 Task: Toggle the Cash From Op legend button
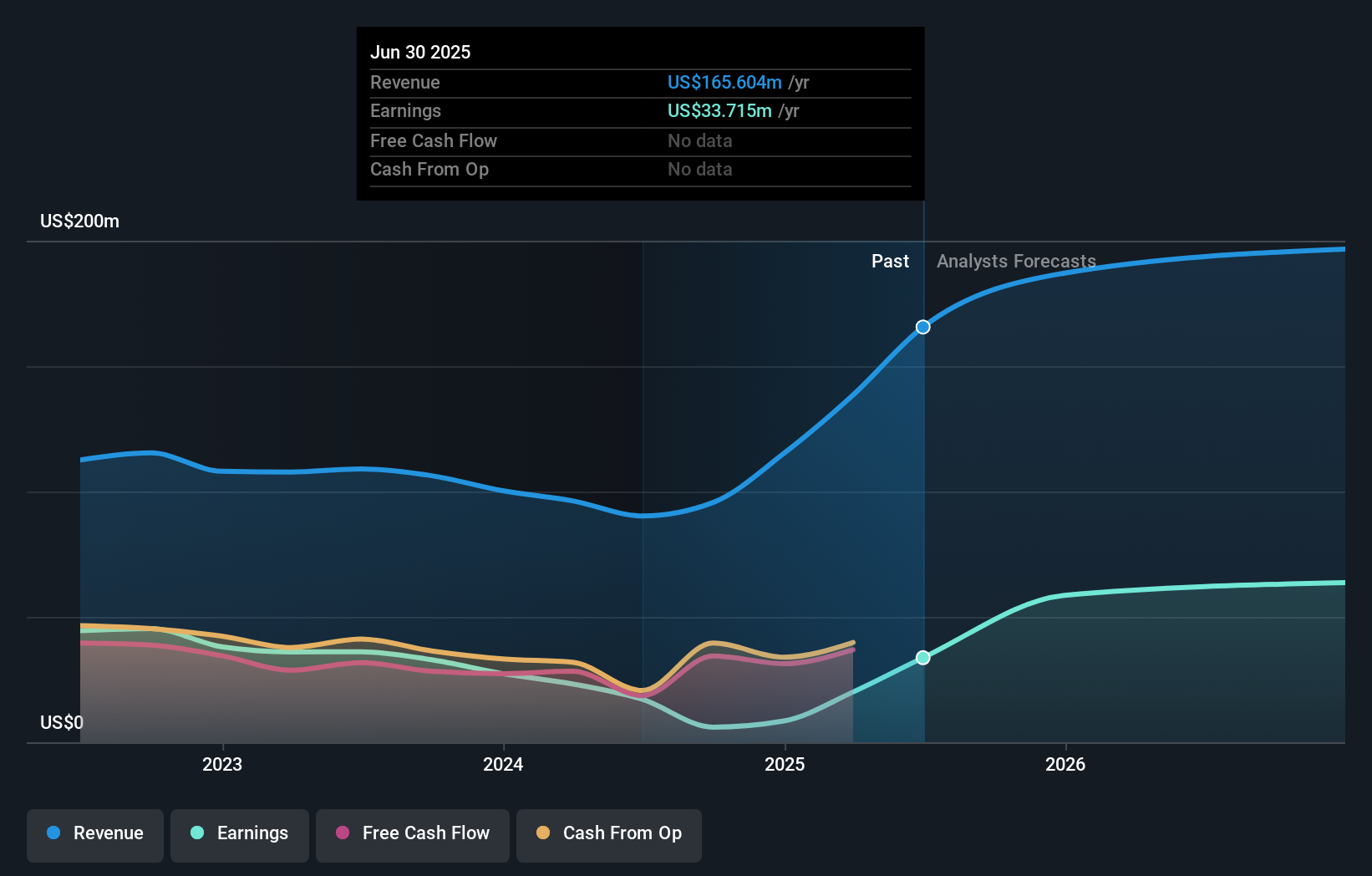pyautogui.click(x=609, y=835)
